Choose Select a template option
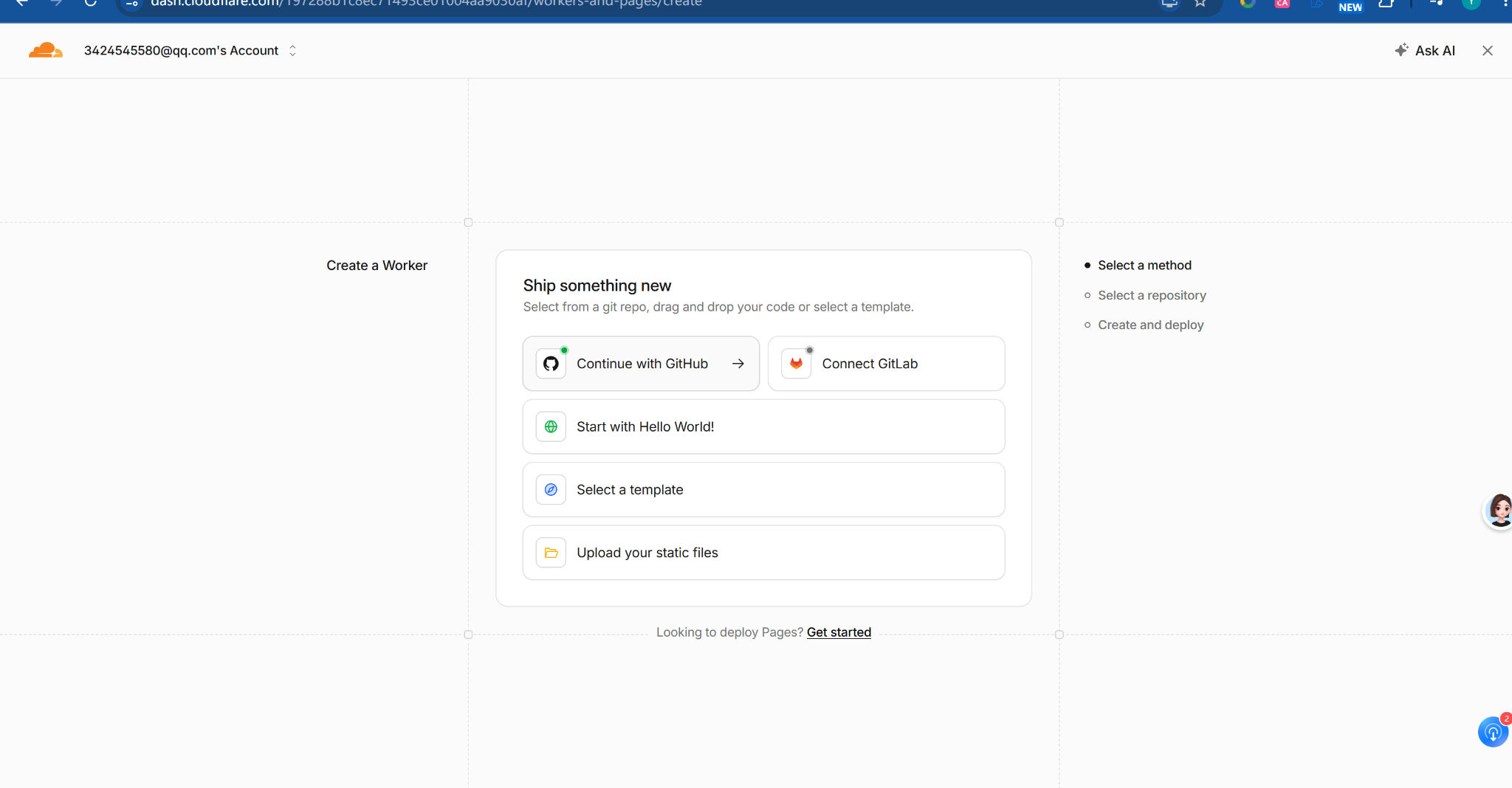Image resolution: width=1512 pixels, height=788 pixels. (x=763, y=490)
